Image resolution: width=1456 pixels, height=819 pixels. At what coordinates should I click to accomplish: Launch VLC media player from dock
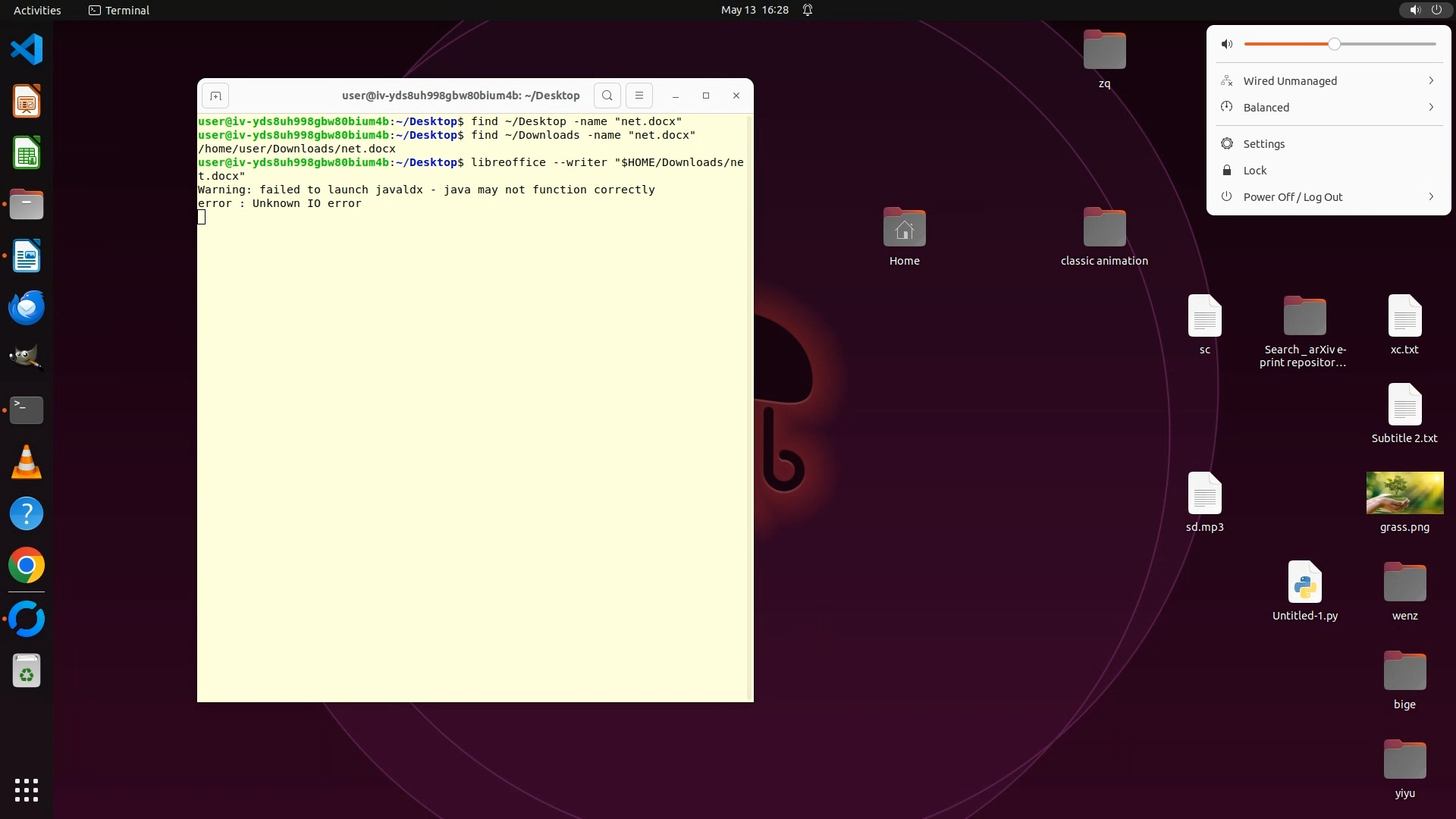[27, 463]
